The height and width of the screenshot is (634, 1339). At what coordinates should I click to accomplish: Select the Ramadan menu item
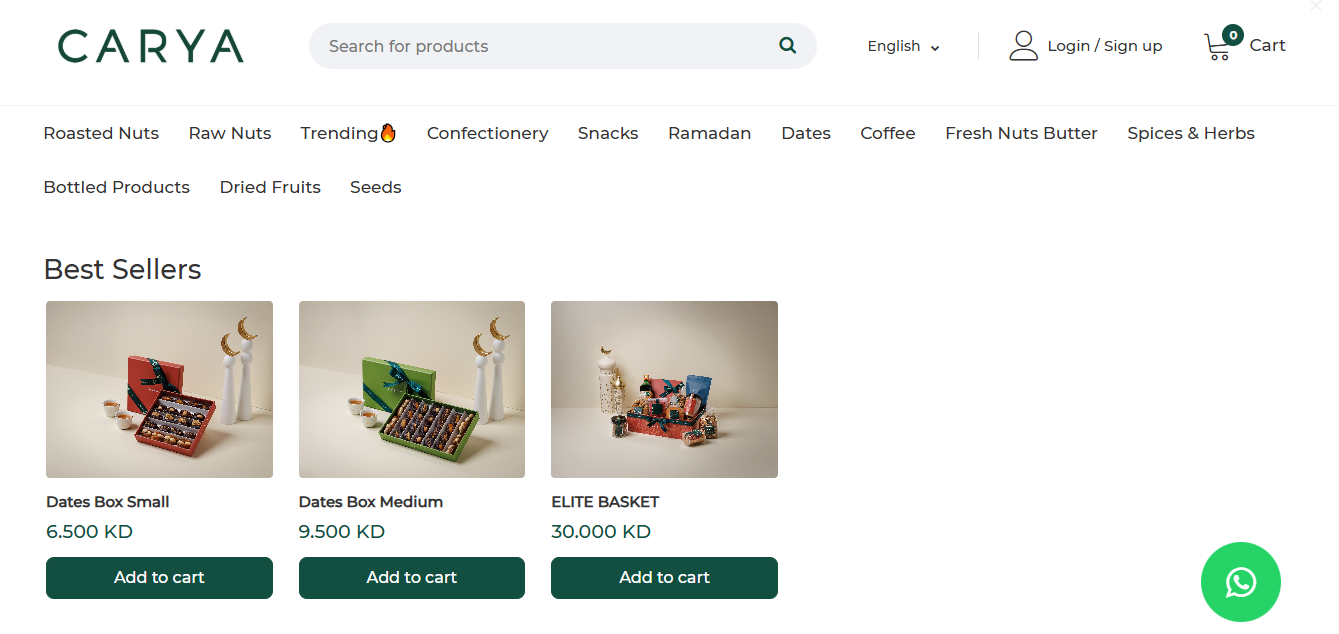[x=709, y=133]
